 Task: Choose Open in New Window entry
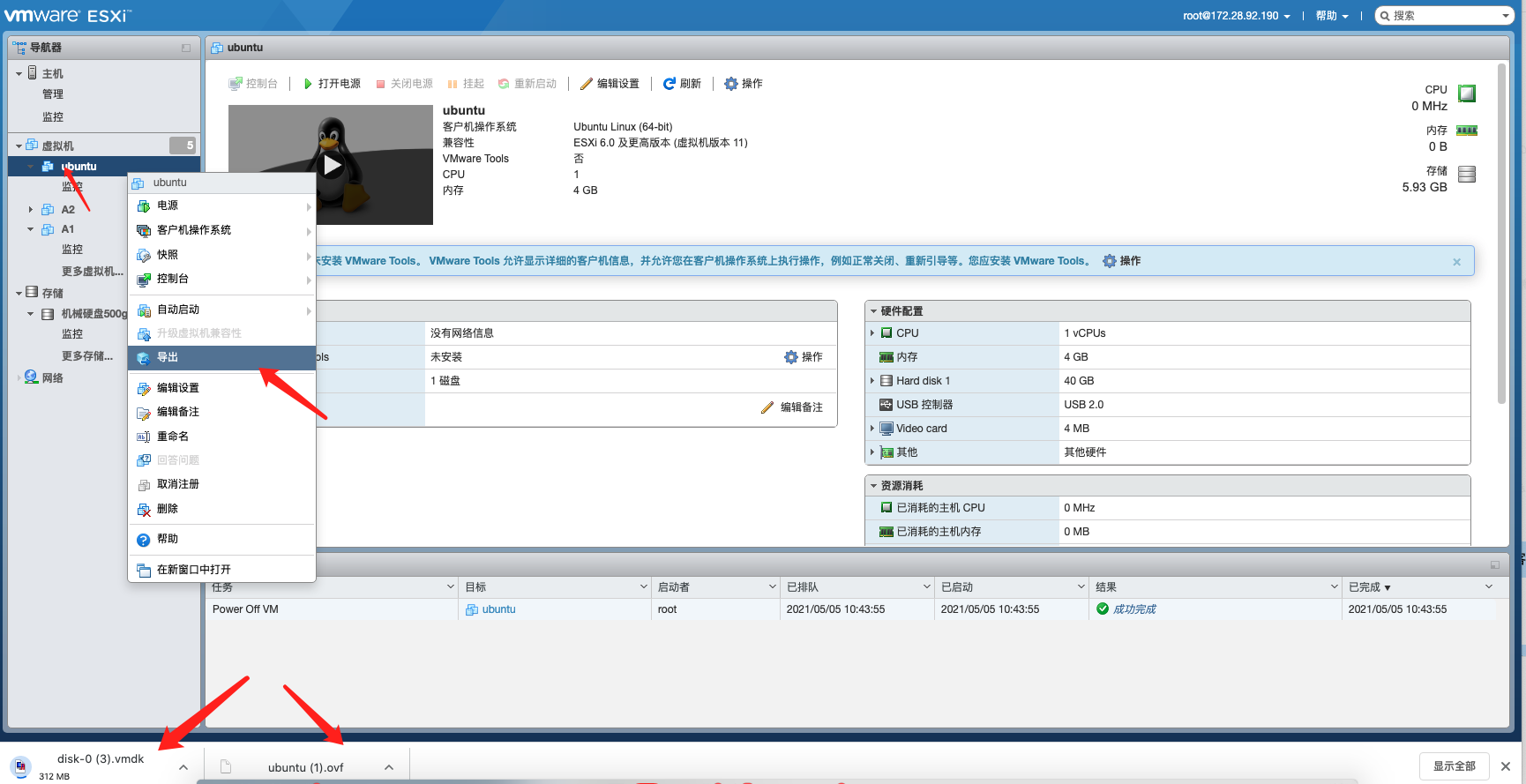[222, 570]
